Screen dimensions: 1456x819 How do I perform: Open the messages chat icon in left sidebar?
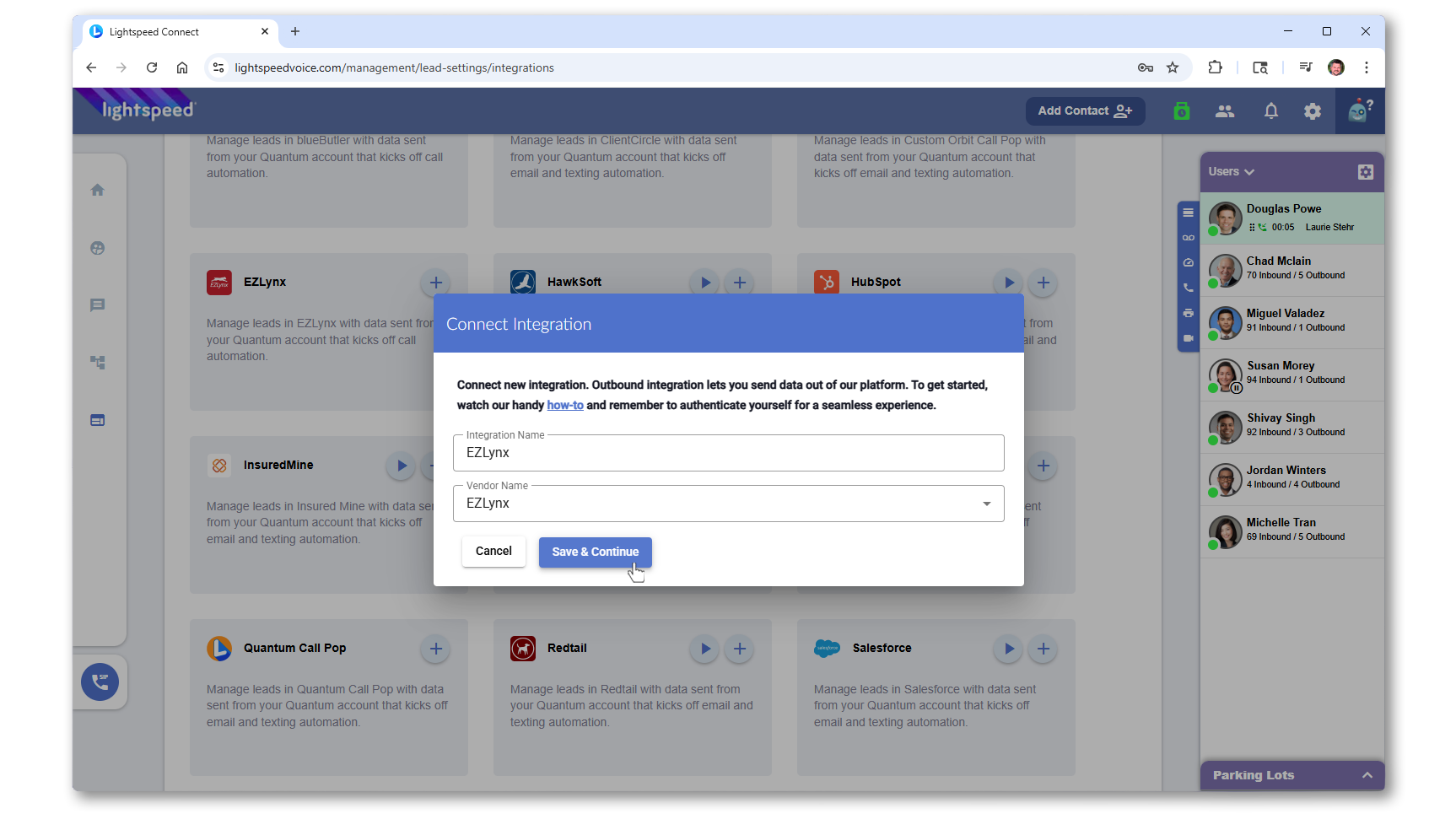coord(98,305)
